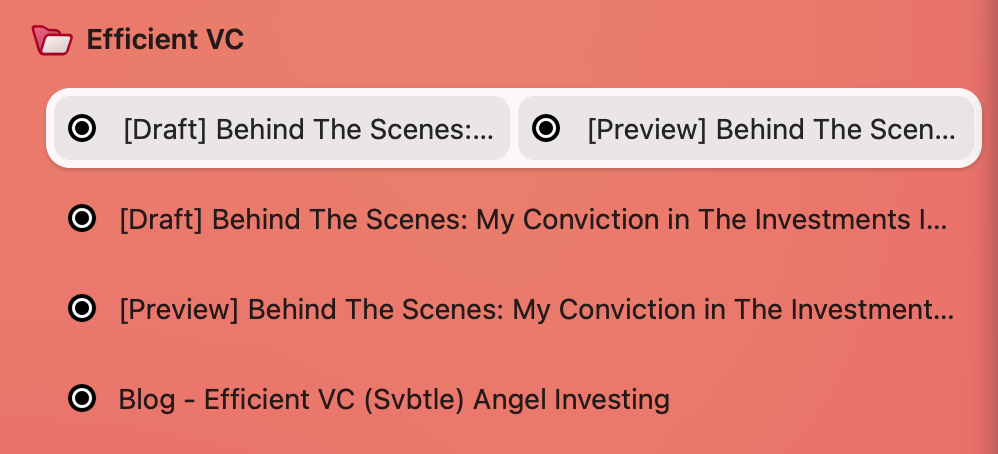This screenshot has width=998, height=454.
Task: Click the favicon beside the unsplit Draft tab
Action: click(82, 218)
